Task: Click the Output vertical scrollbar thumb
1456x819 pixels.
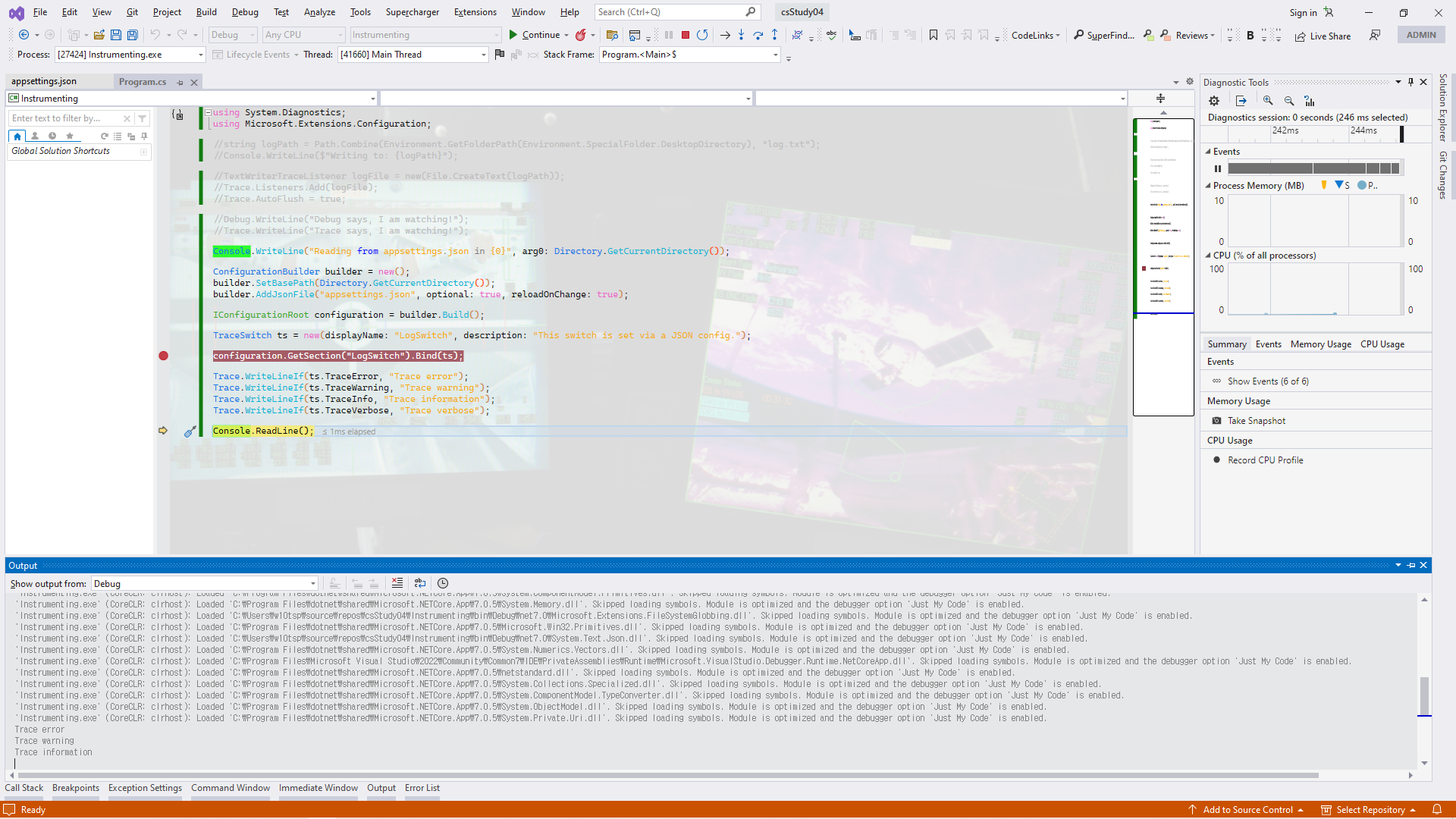Action: 1424,695
